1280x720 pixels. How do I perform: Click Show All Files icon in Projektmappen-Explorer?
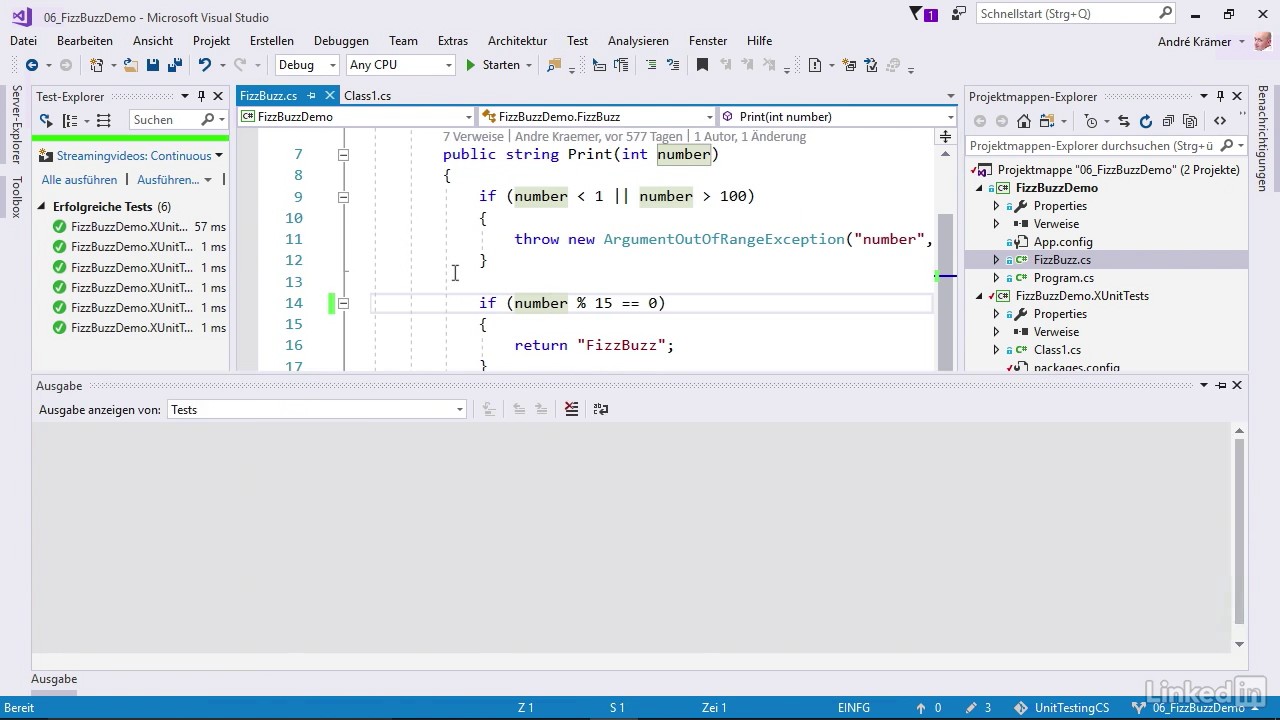click(1190, 121)
